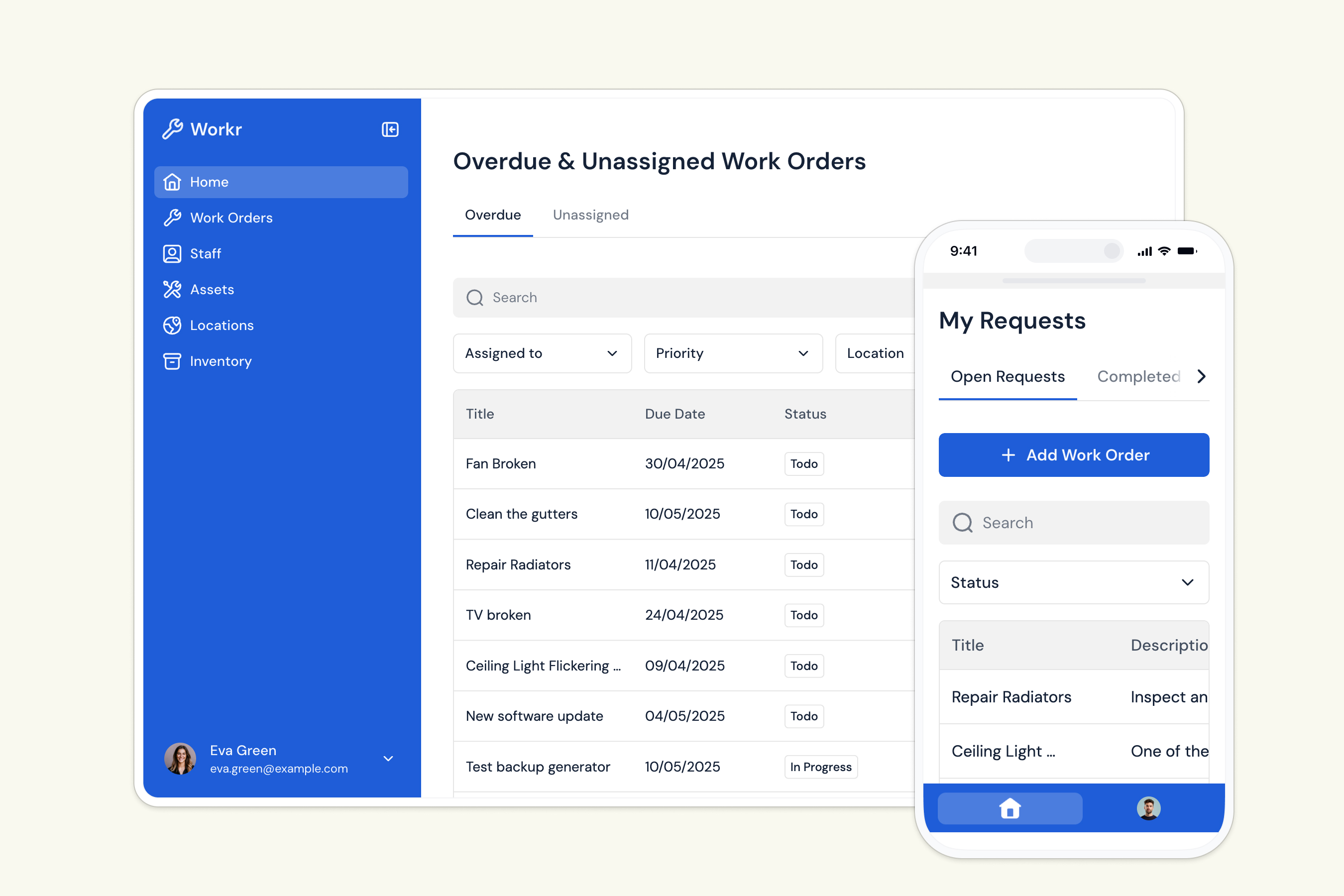Viewport: 1344px width, 896px height.
Task: Expand the Eva Green account menu chevron
Action: [388, 759]
